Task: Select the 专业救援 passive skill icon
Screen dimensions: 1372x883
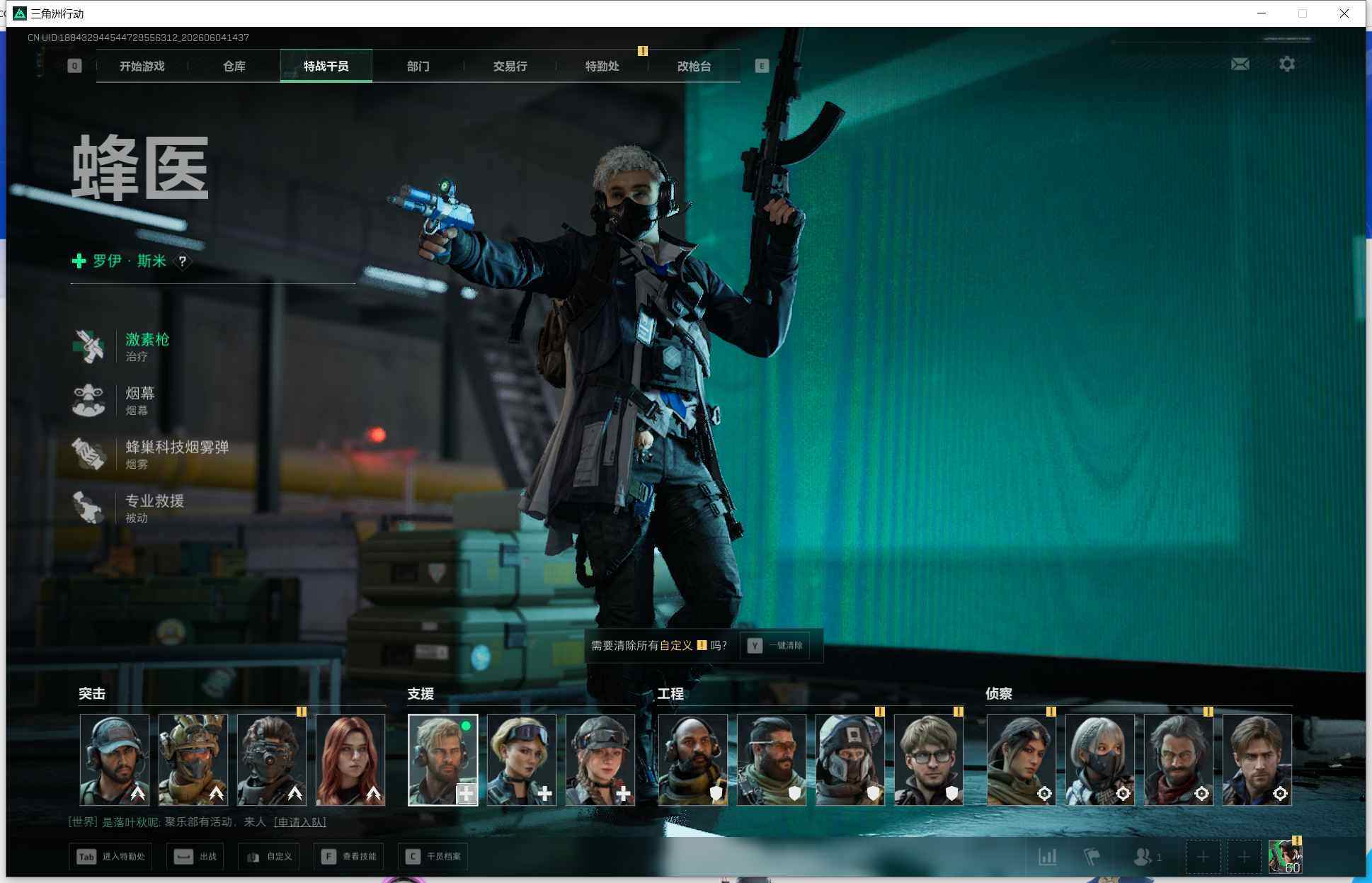Action: click(89, 508)
